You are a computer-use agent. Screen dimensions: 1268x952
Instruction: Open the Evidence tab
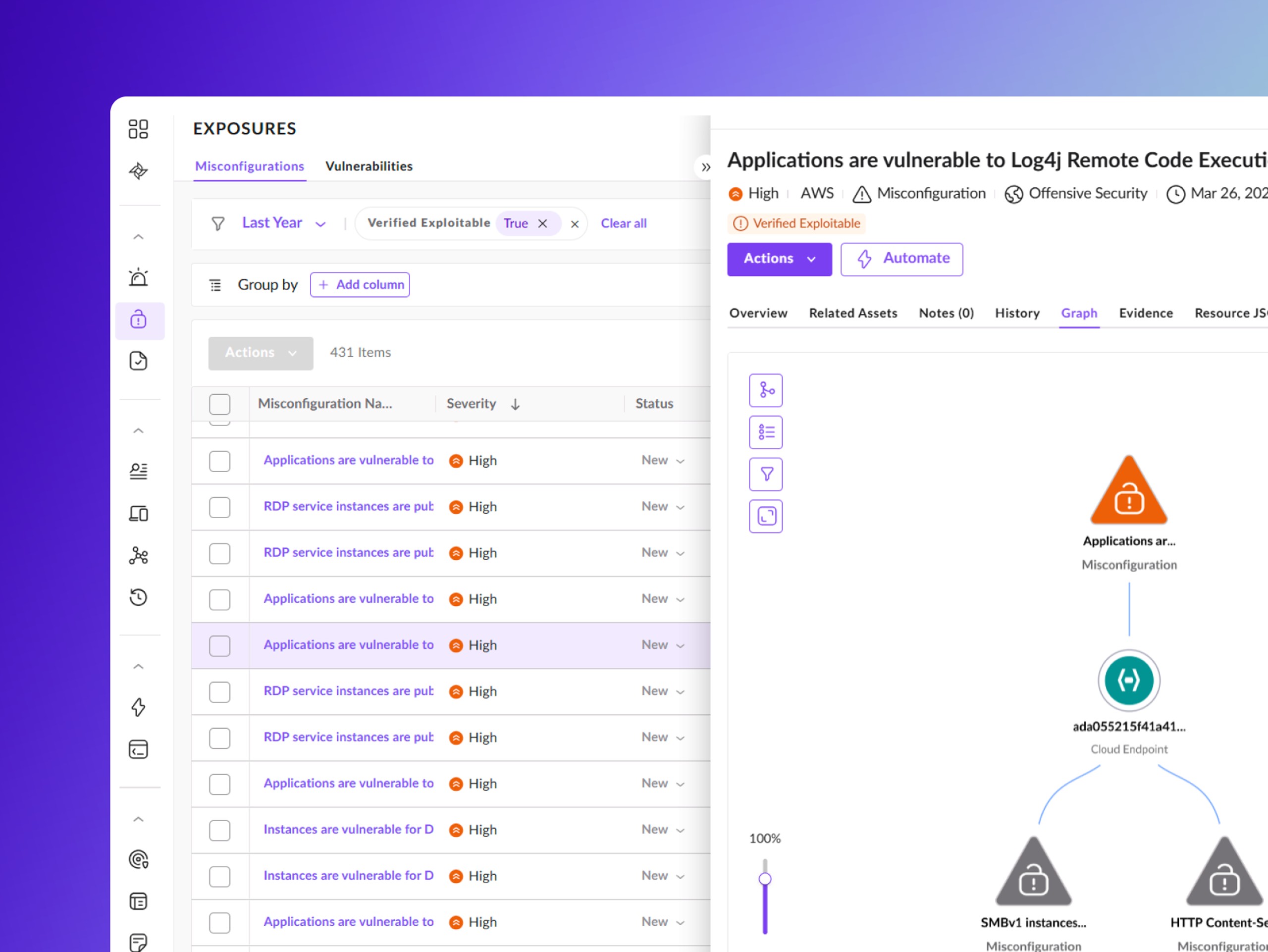coord(1145,314)
